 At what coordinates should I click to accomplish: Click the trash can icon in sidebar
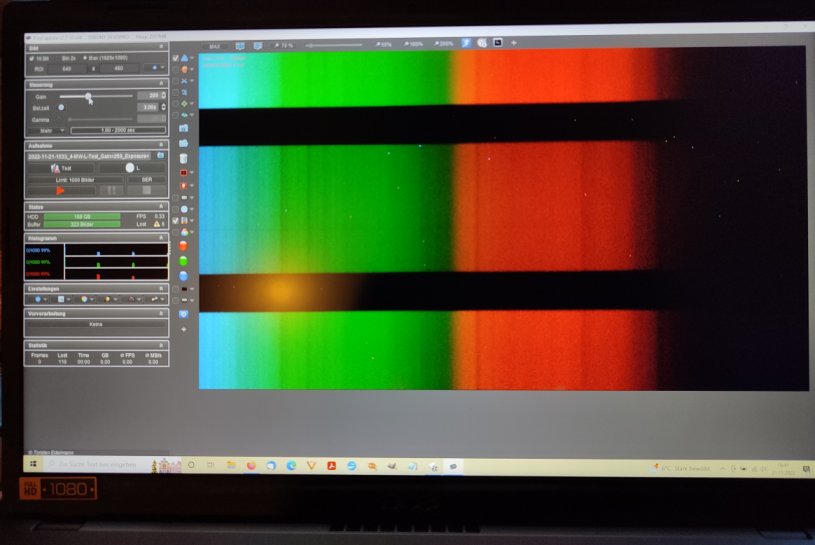coord(183,158)
